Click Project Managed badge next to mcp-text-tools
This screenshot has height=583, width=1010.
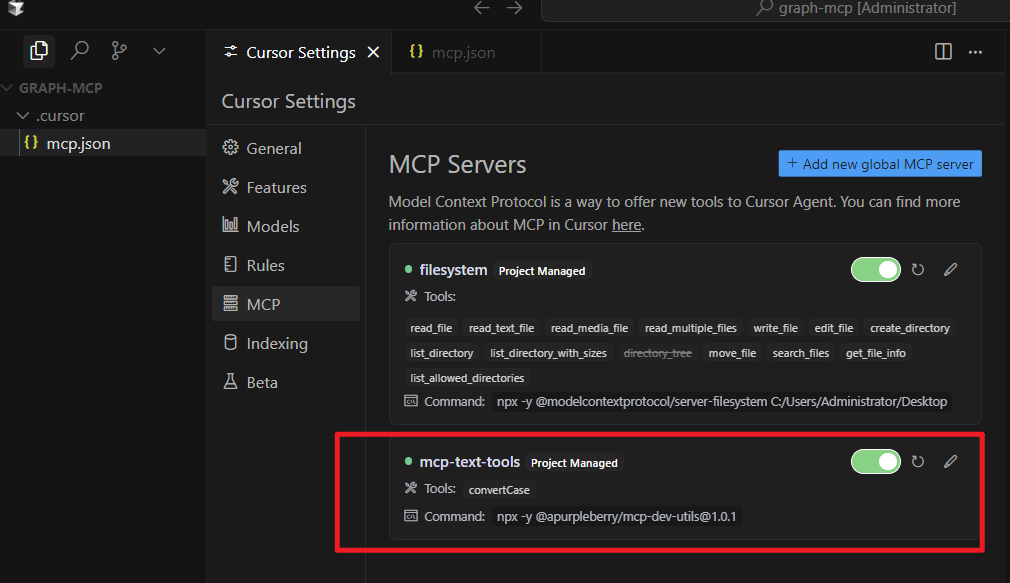point(574,463)
